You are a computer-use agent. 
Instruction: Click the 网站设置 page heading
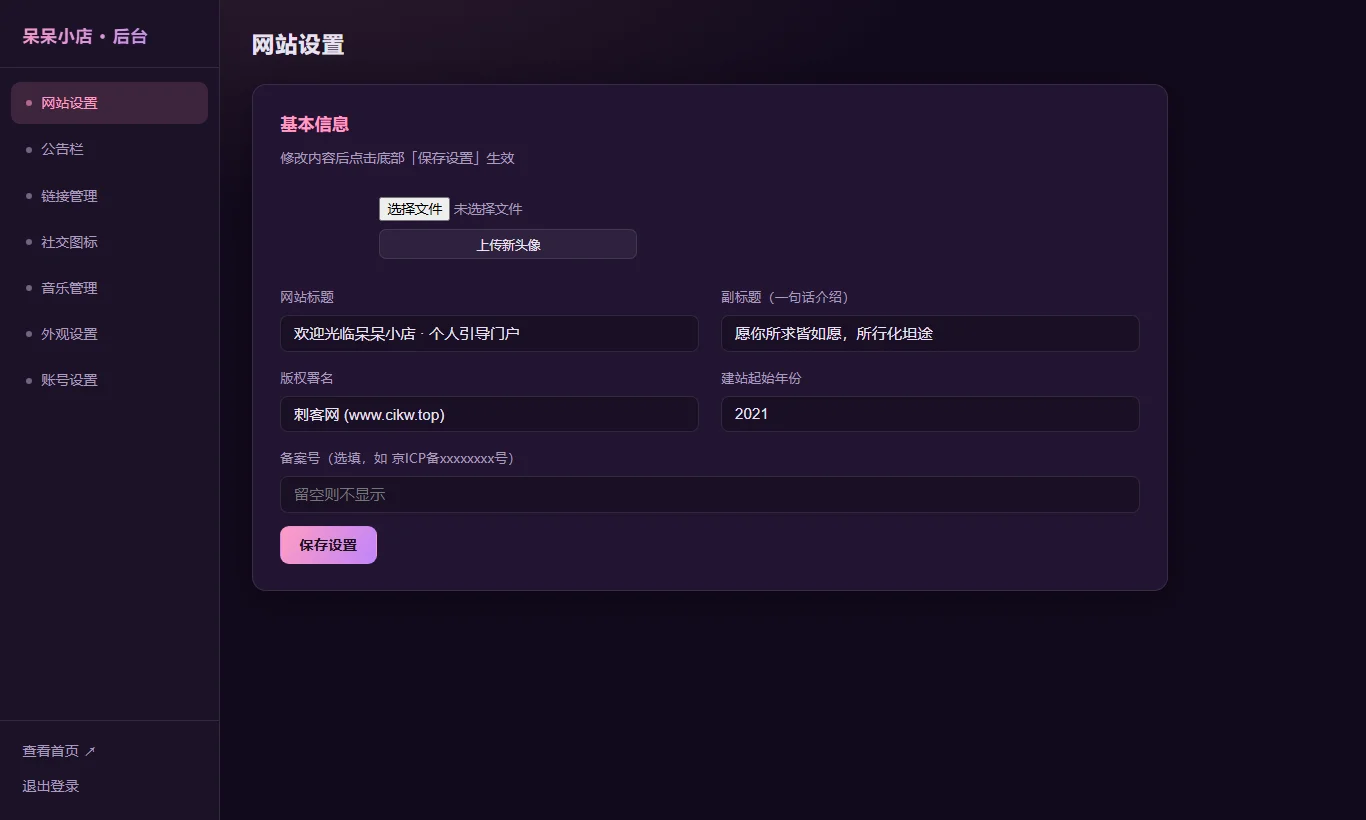coord(298,45)
